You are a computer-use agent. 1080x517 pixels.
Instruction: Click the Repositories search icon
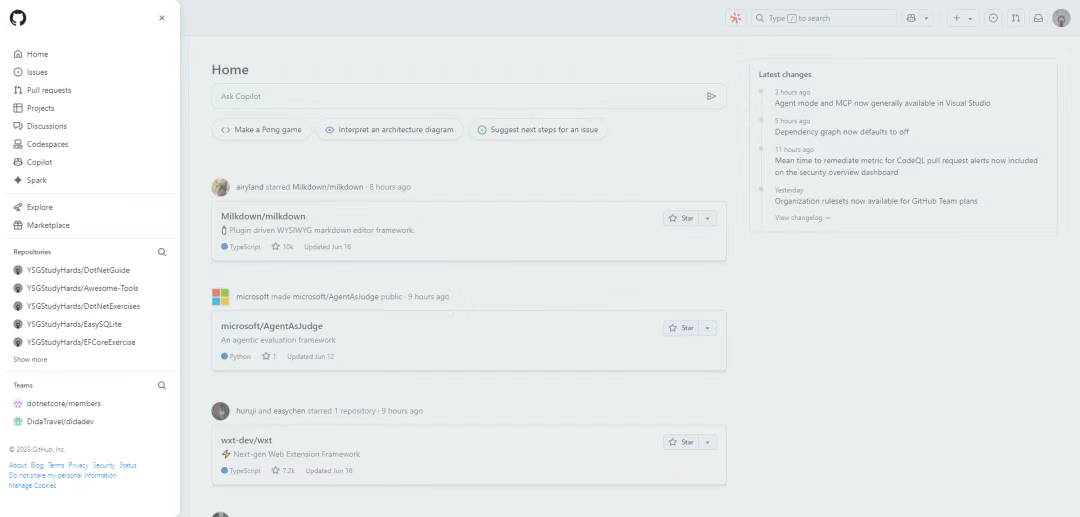[x=162, y=252]
